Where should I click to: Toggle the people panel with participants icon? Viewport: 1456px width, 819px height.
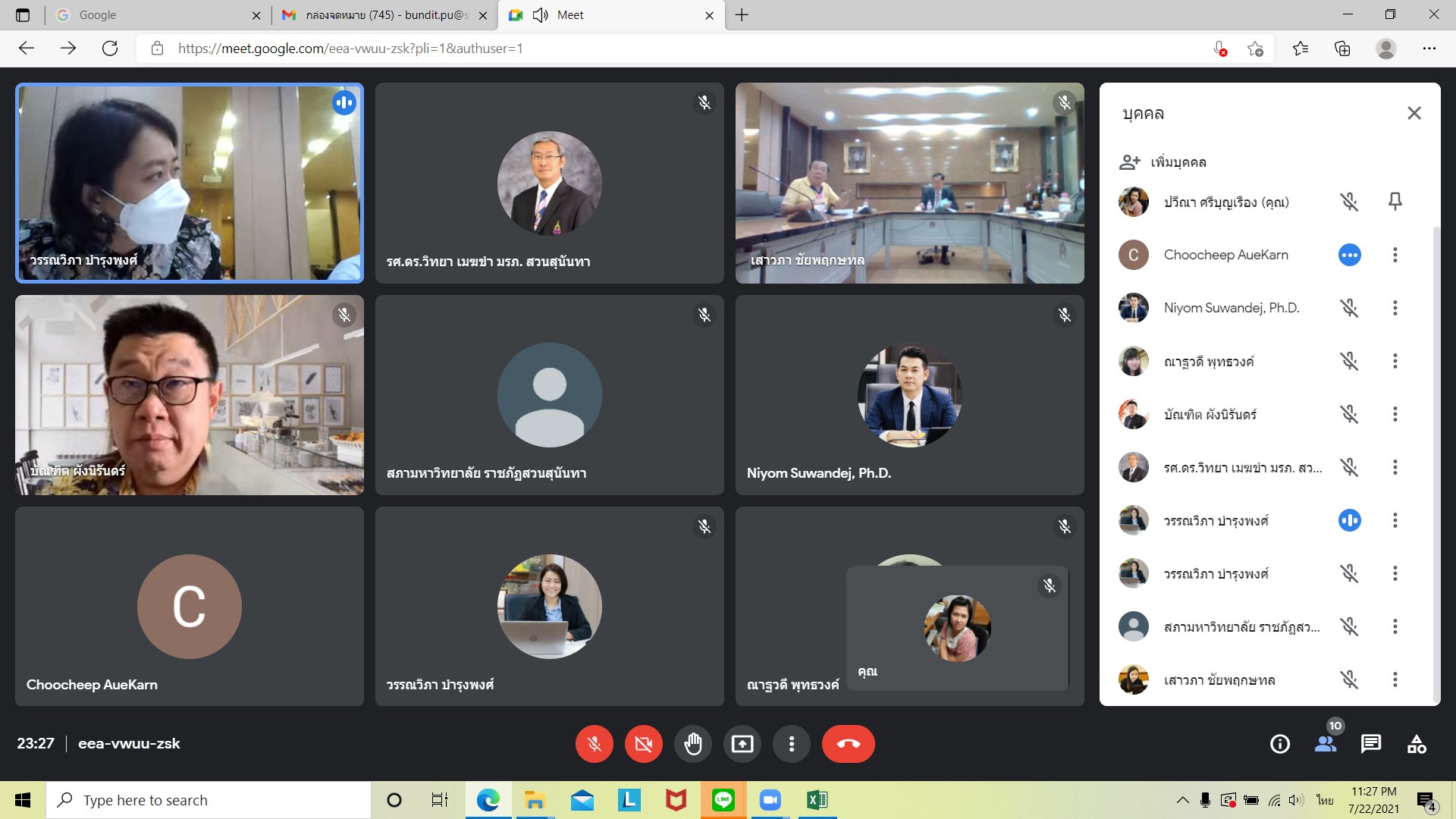(x=1325, y=744)
